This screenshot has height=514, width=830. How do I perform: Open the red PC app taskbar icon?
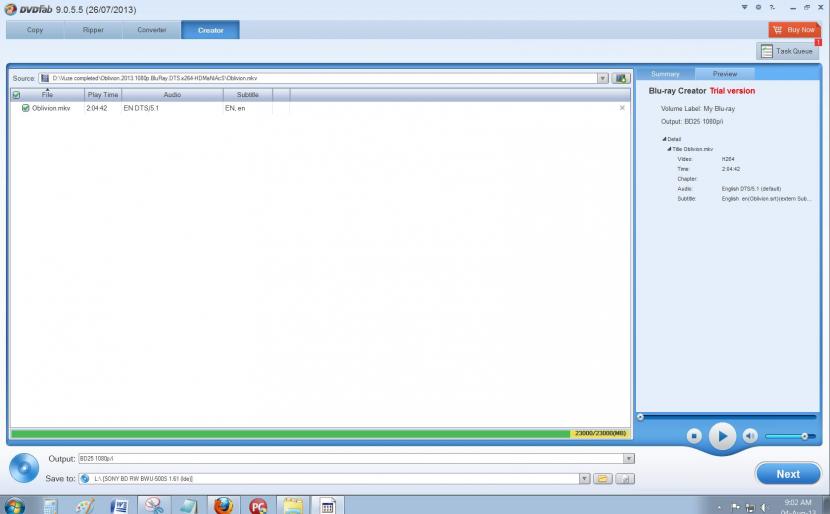(x=258, y=506)
